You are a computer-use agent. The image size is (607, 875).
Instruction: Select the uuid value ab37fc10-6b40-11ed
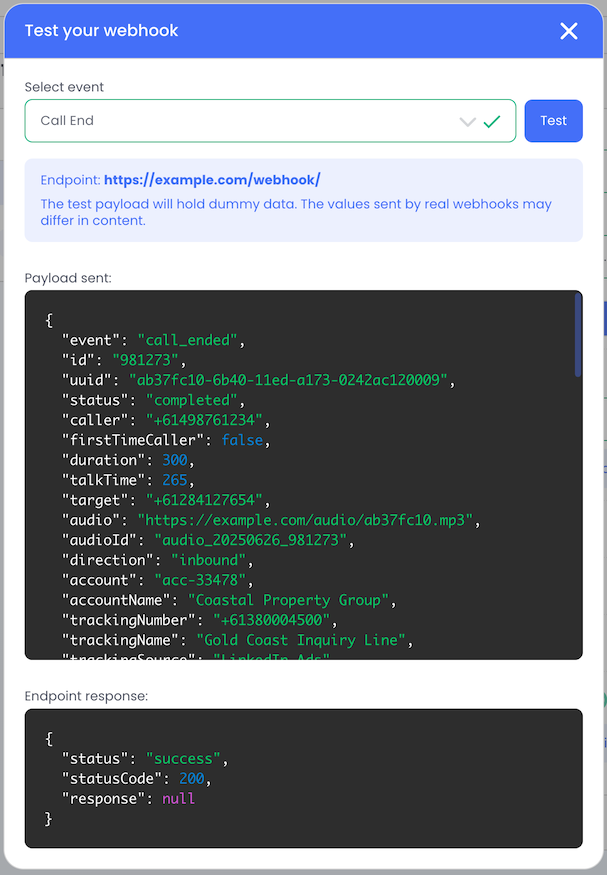point(288,381)
